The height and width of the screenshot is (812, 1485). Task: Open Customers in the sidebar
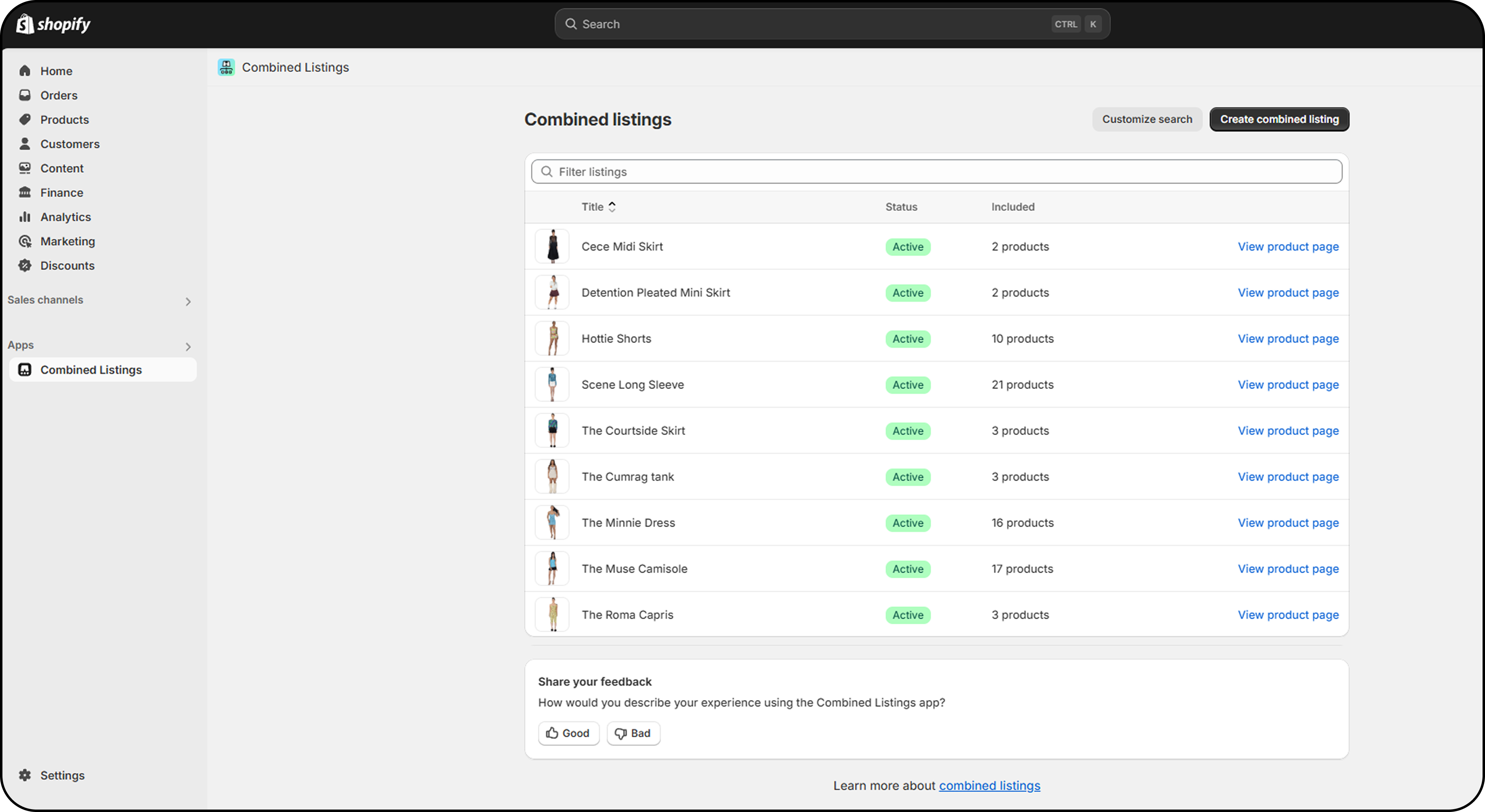[70, 144]
